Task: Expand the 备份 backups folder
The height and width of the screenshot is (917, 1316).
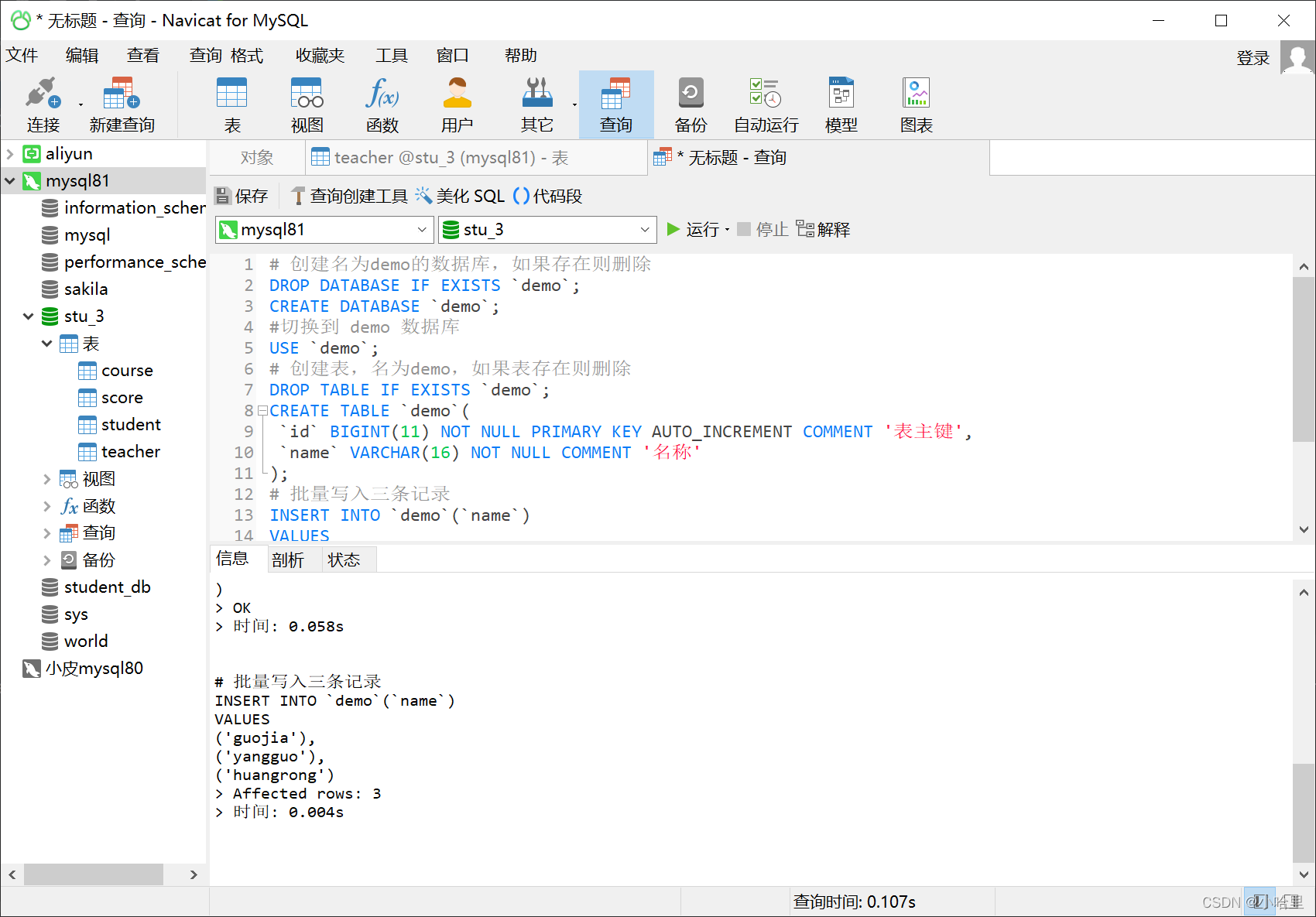Action: pos(47,560)
